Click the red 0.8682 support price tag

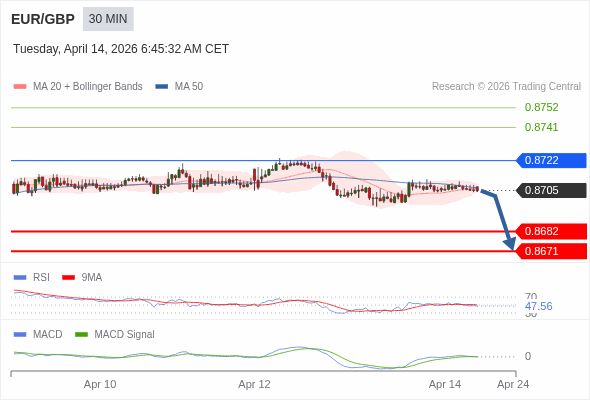click(x=550, y=231)
